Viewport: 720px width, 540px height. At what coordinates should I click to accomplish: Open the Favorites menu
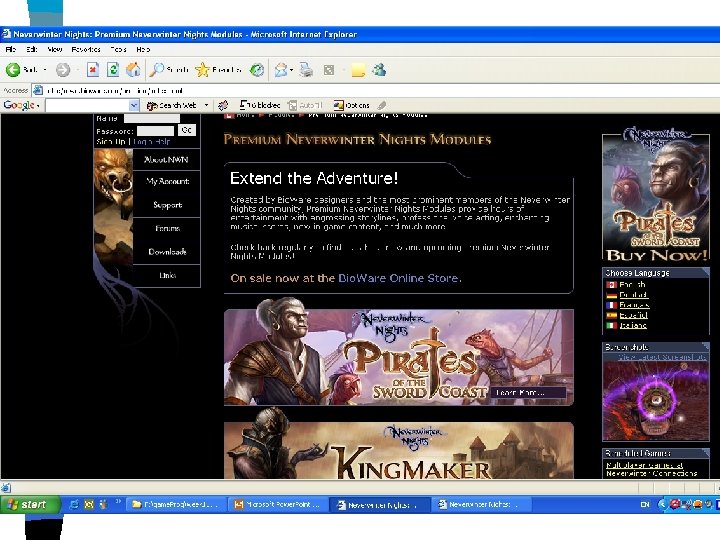(x=86, y=49)
